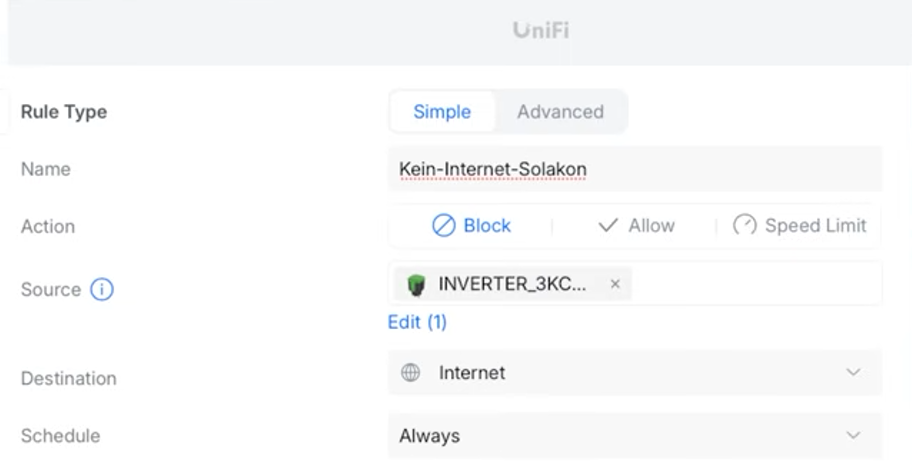
Task: Click the Allow checkmark icon
Action: coord(608,226)
